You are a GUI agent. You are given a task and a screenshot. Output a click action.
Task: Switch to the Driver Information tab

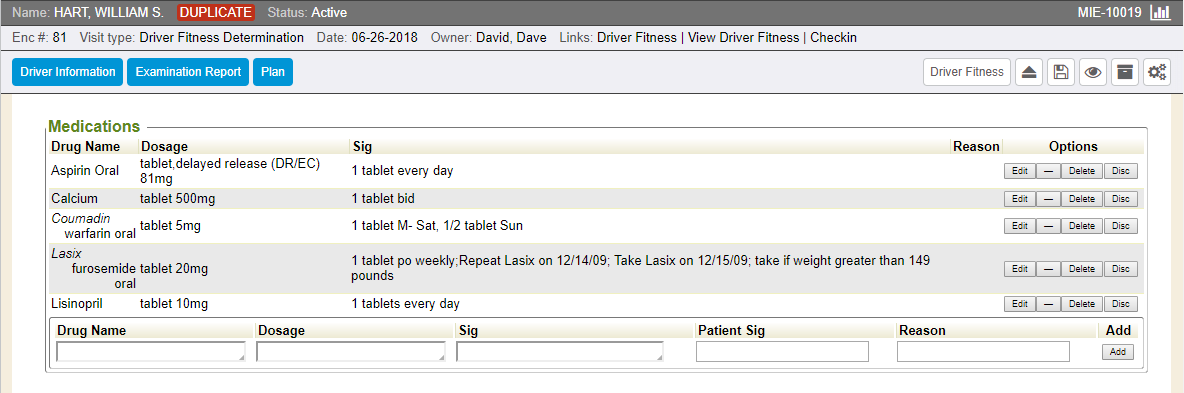tap(67, 72)
